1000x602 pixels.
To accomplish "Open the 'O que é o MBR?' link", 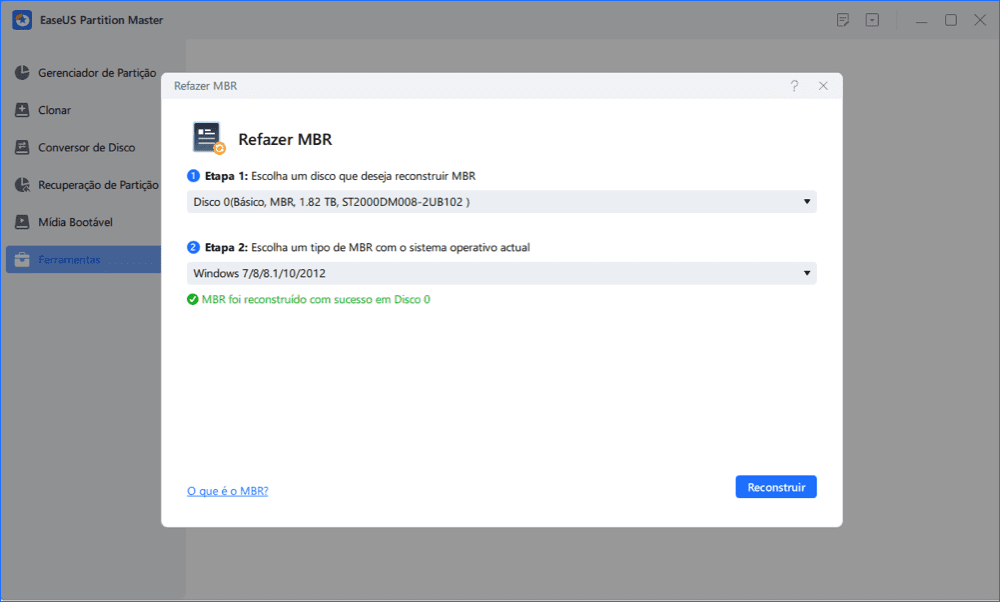I will point(228,490).
